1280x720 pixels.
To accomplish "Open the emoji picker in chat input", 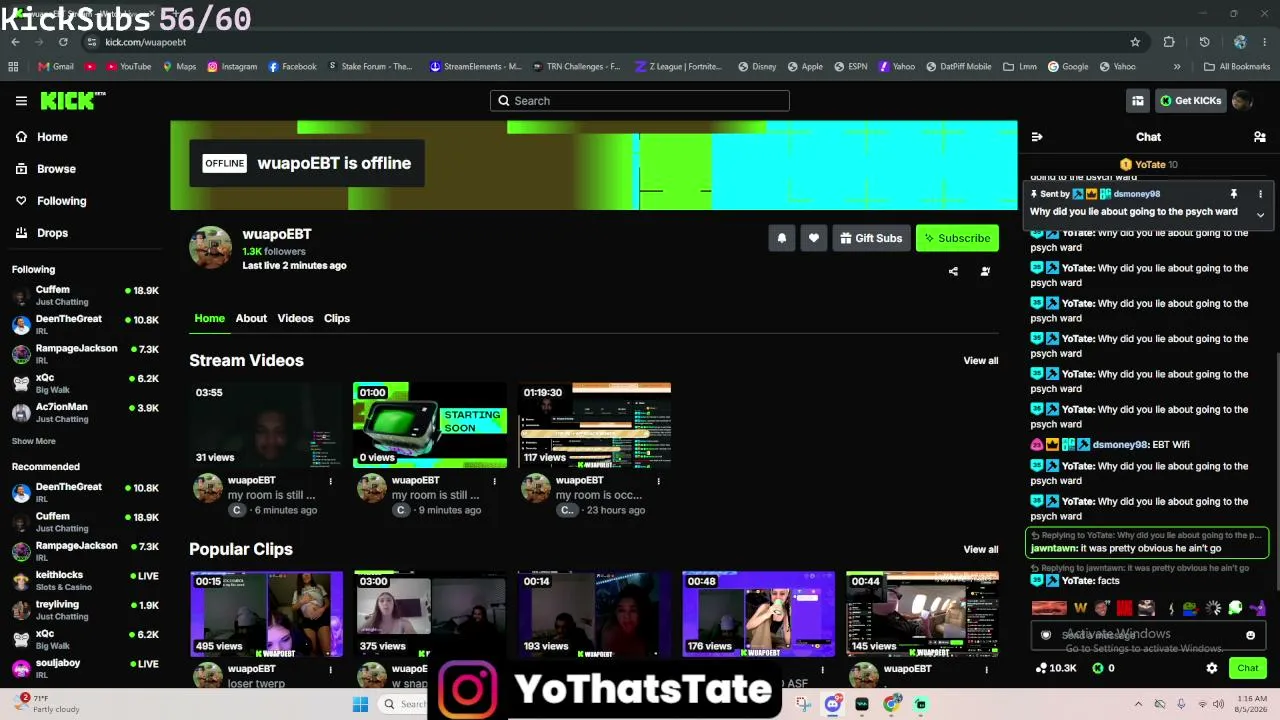I will coord(1250,635).
